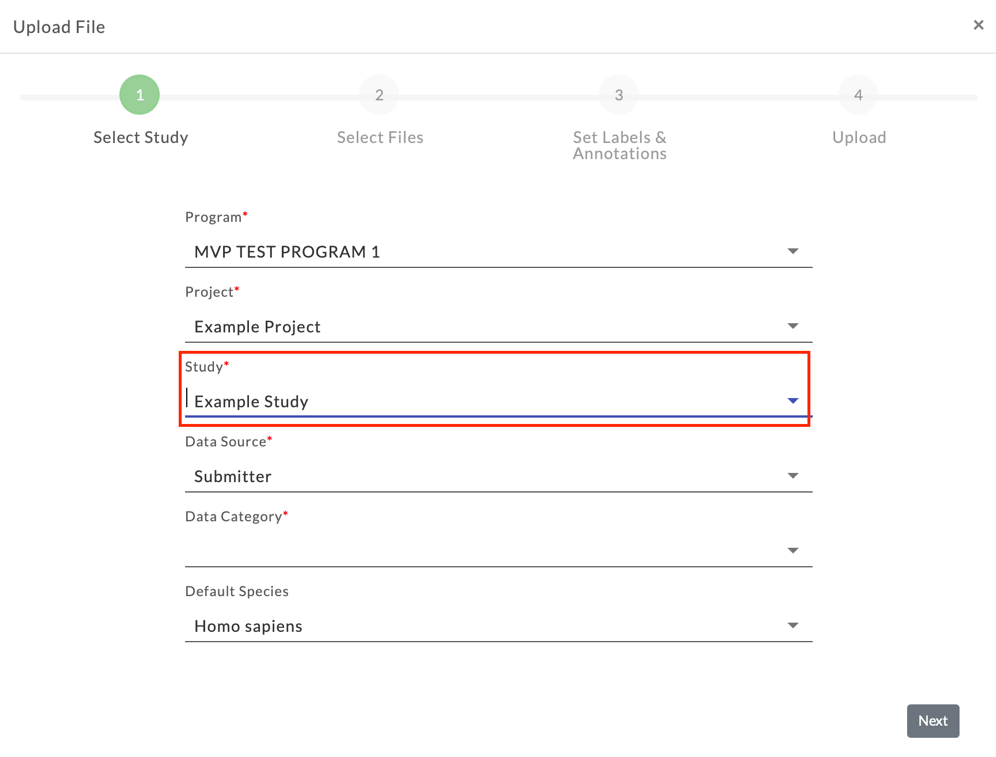Select the Homo sapiens species field
Viewport: 996px width, 757px height.
248,627
